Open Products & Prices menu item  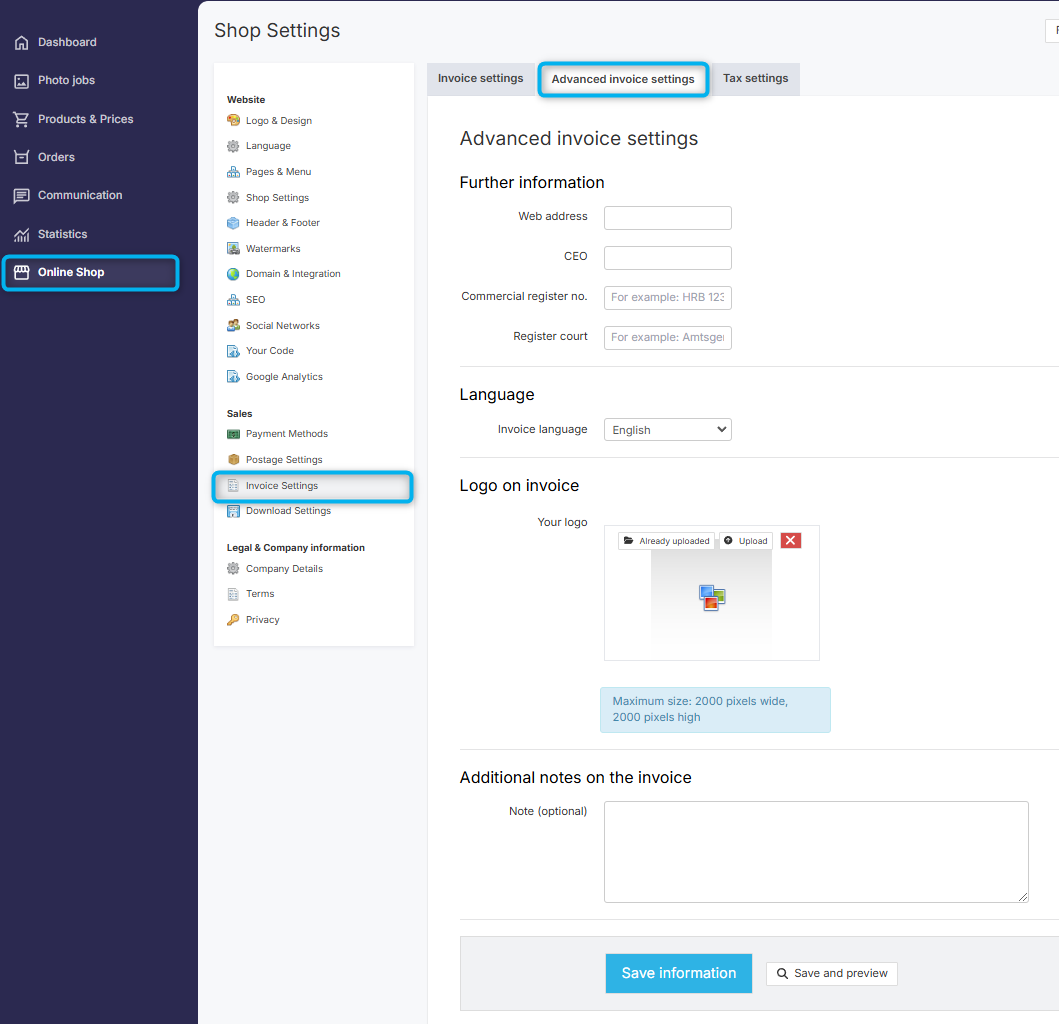point(85,120)
